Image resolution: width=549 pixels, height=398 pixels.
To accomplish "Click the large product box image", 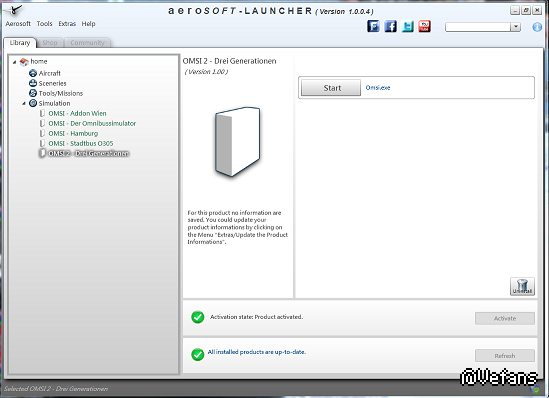I will 238,141.
